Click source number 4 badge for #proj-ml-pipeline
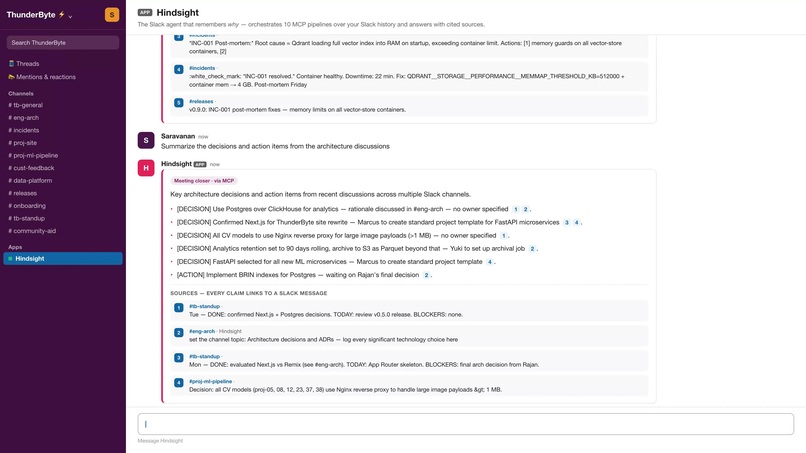806x453 pixels. tap(178, 383)
